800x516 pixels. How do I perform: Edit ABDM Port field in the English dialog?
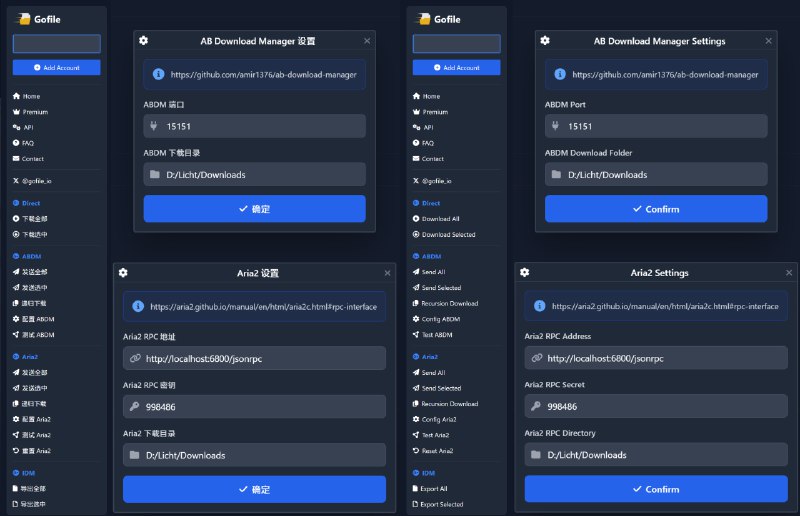pos(656,126)
